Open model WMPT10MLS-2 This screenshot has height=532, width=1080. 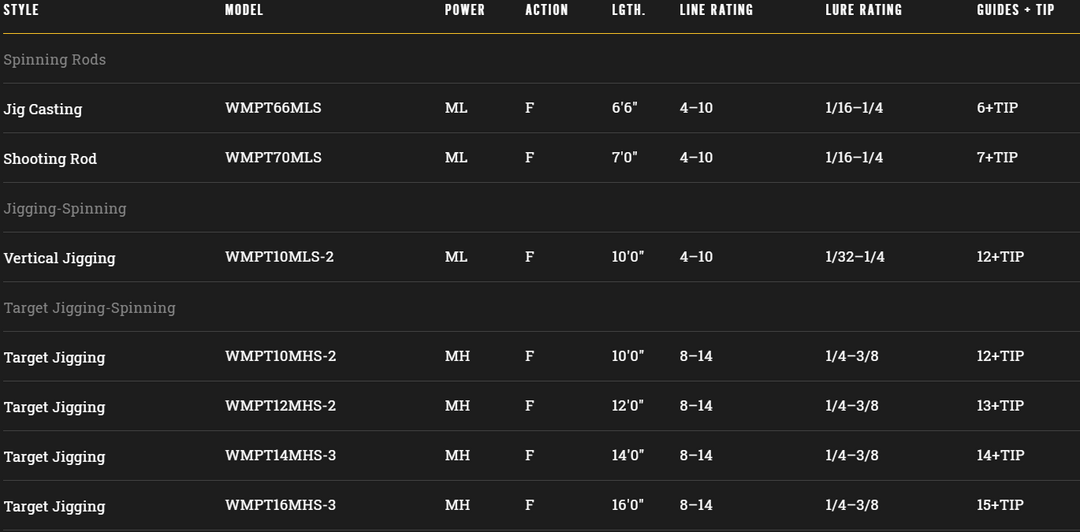pyautogui.click(x=279, y=257)
